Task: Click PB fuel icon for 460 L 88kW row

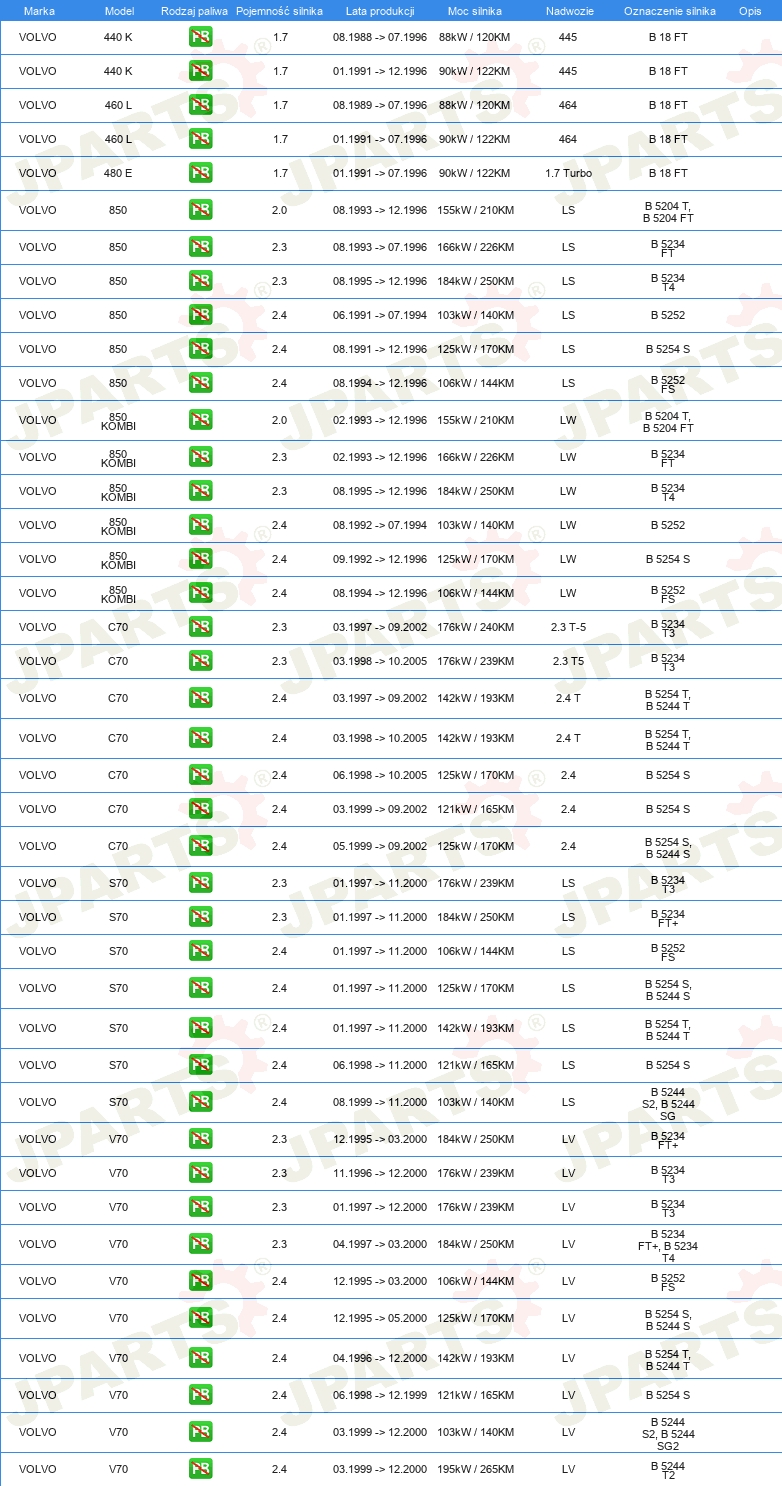Action: coord(200,105)
